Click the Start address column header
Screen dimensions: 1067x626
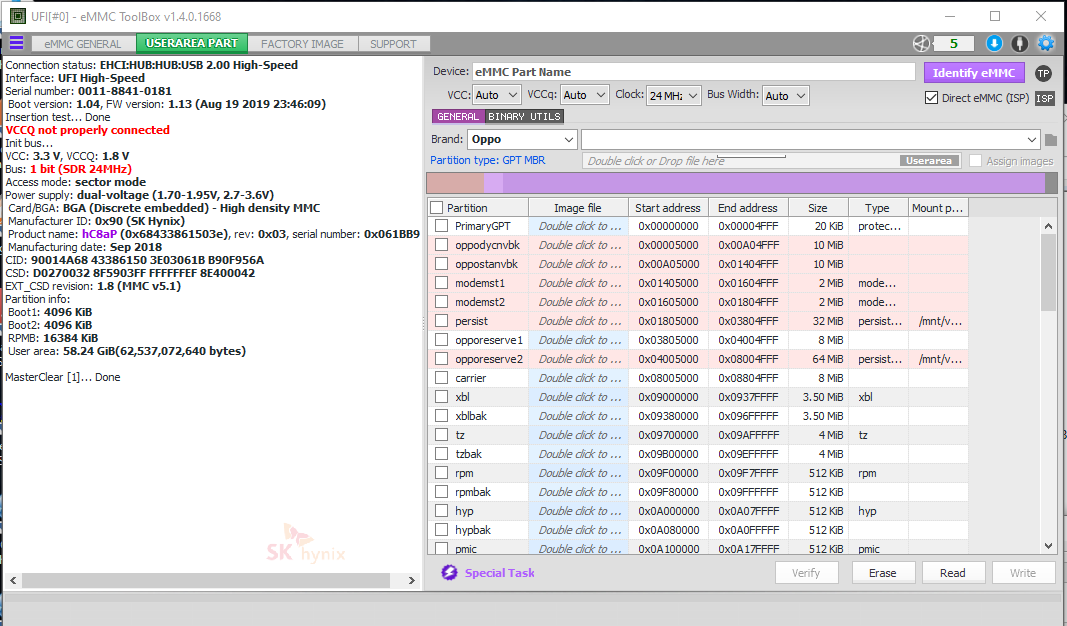pos(668,208)
